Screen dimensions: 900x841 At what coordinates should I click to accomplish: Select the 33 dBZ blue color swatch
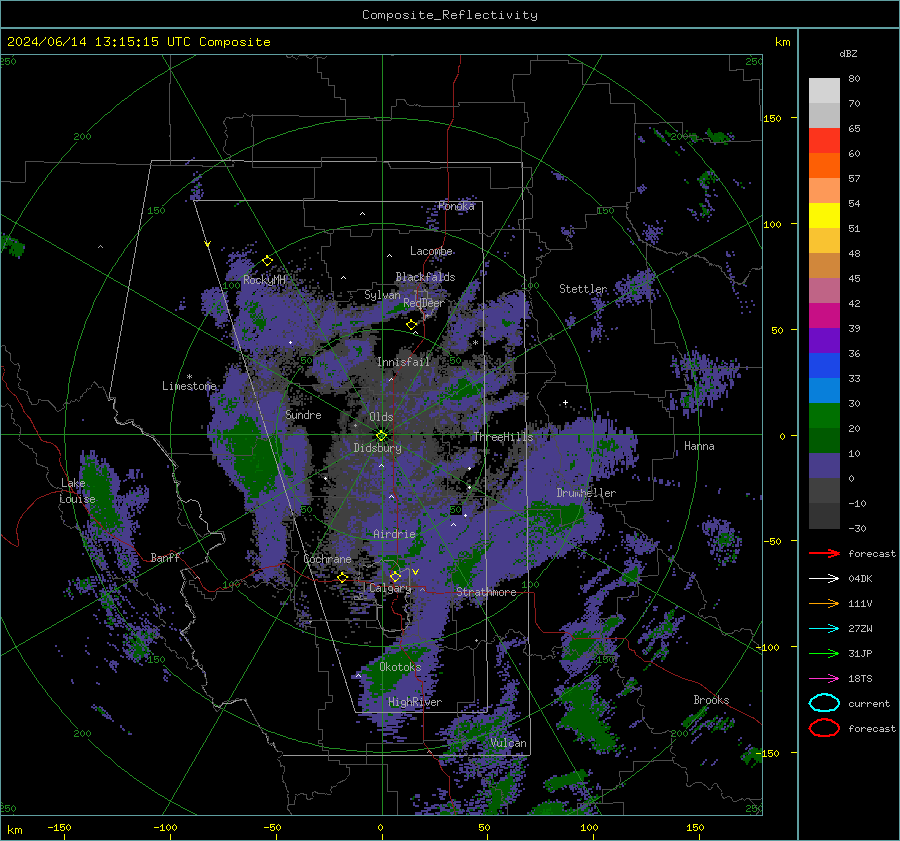pyautogui.click(x=824, y=366)
